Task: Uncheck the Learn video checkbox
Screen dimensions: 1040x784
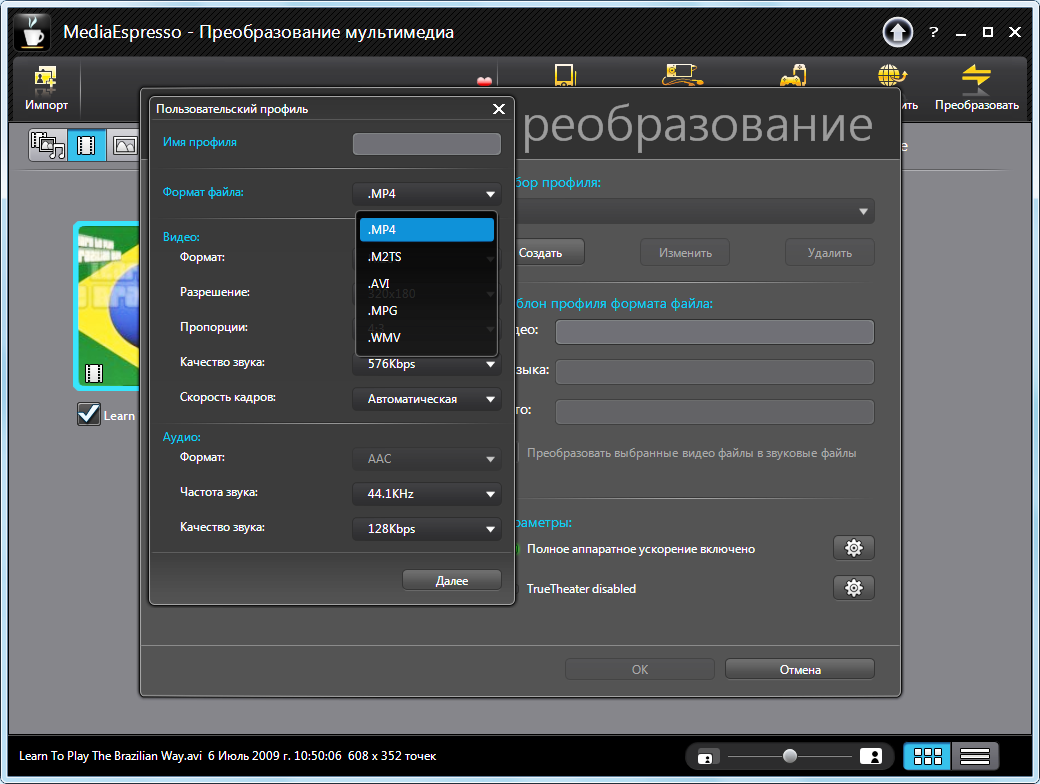Action: pyautogui.click(x=88, y=414)
